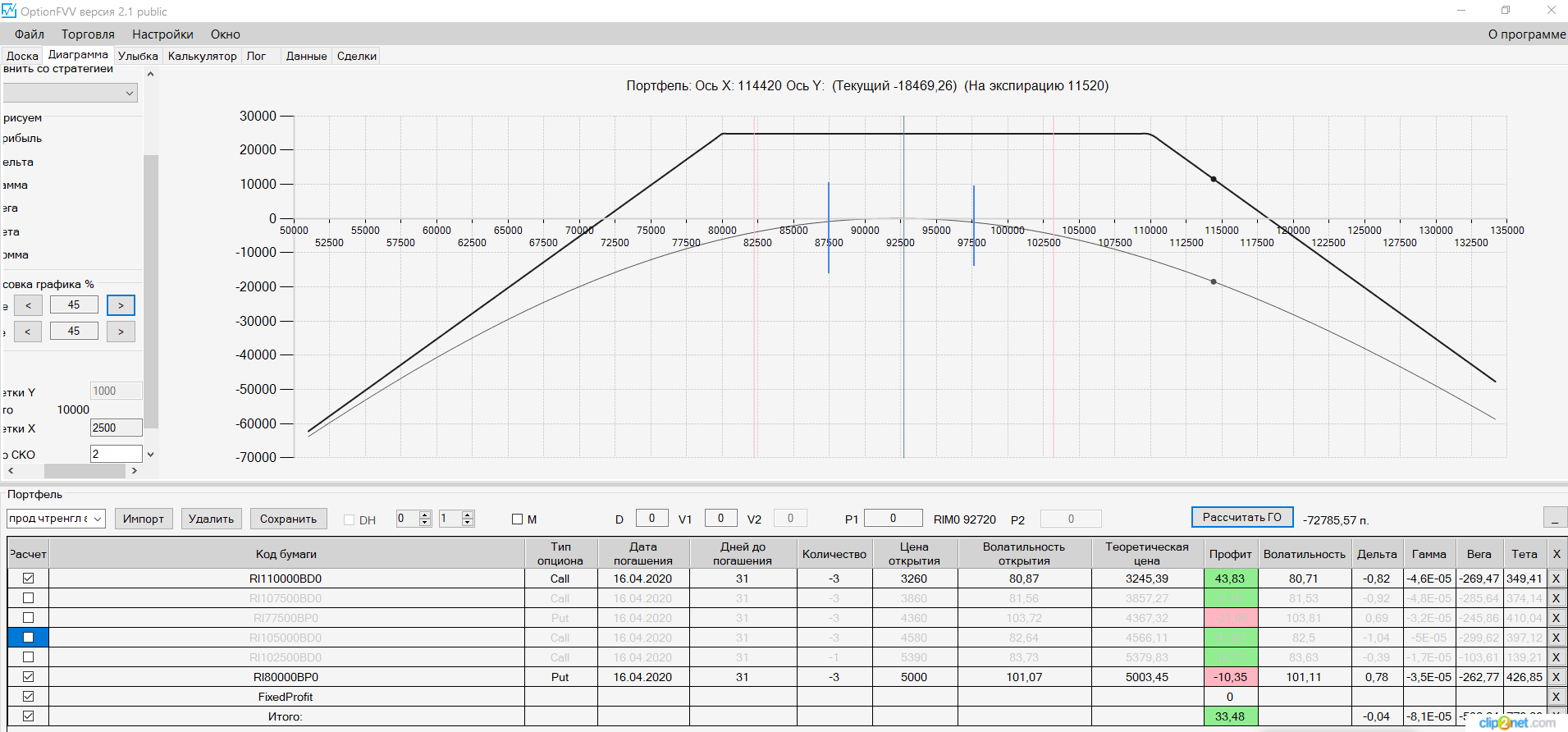Screen dimensions: 1568x732
Task: Click the lower row's '<' chart scaling arrow
Action: (28, 332)
